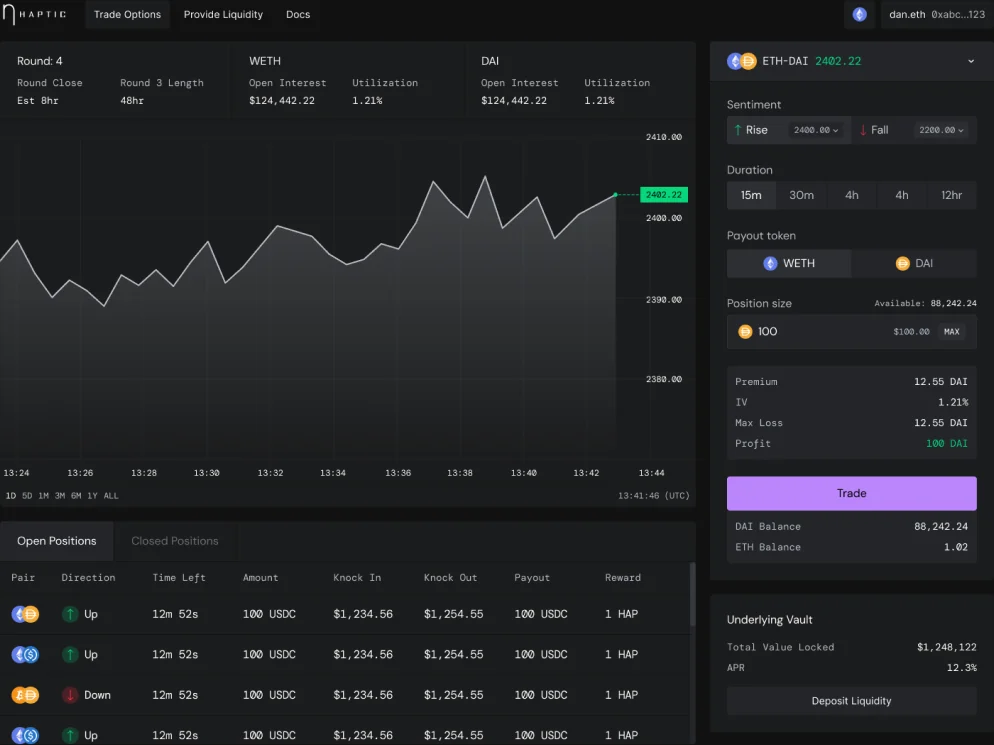
Task: Click the DAI coin icon in Position size field
Action: [745, 332]
